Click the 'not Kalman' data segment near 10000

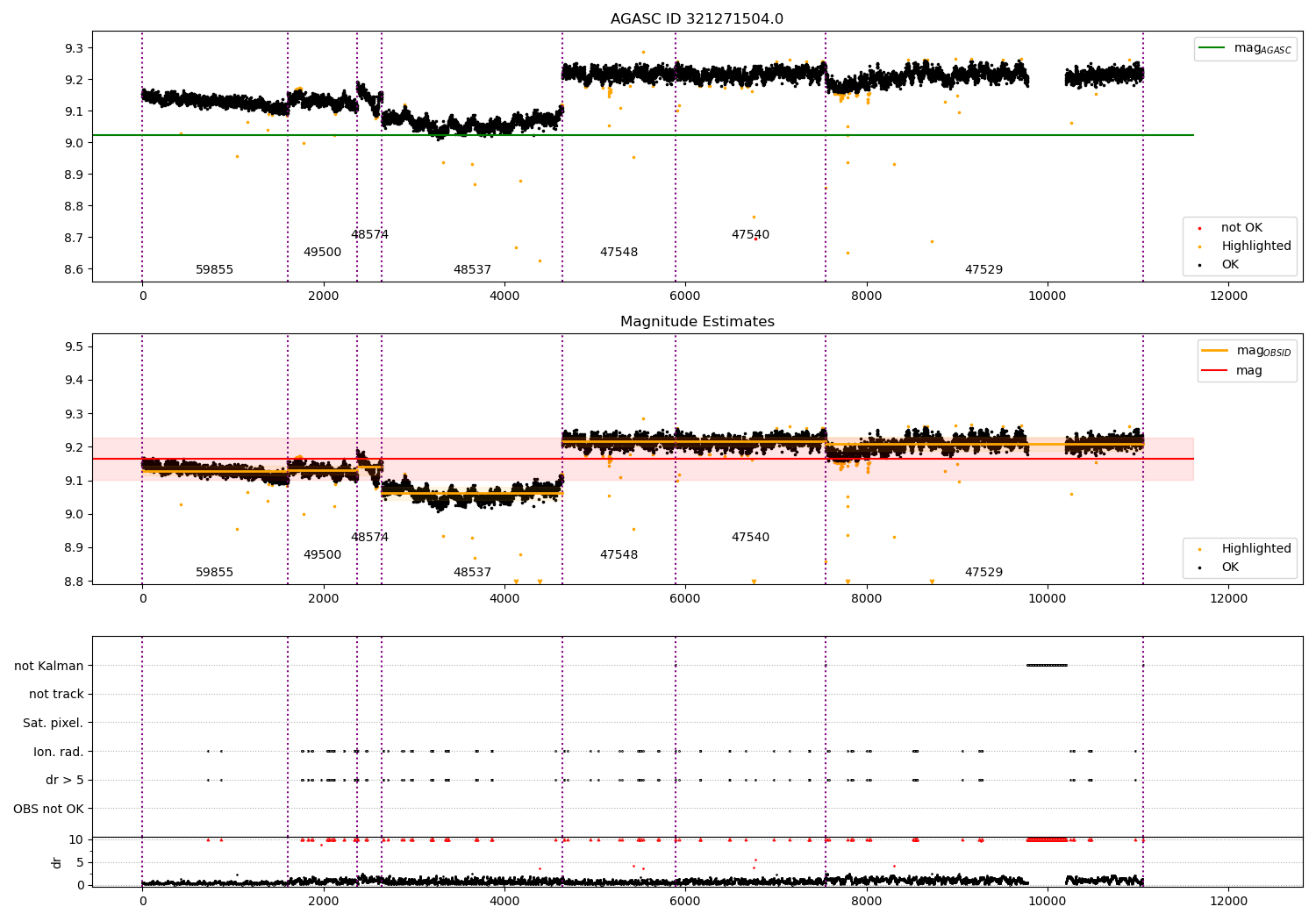pyautogui.click(x=1047, y=666)
